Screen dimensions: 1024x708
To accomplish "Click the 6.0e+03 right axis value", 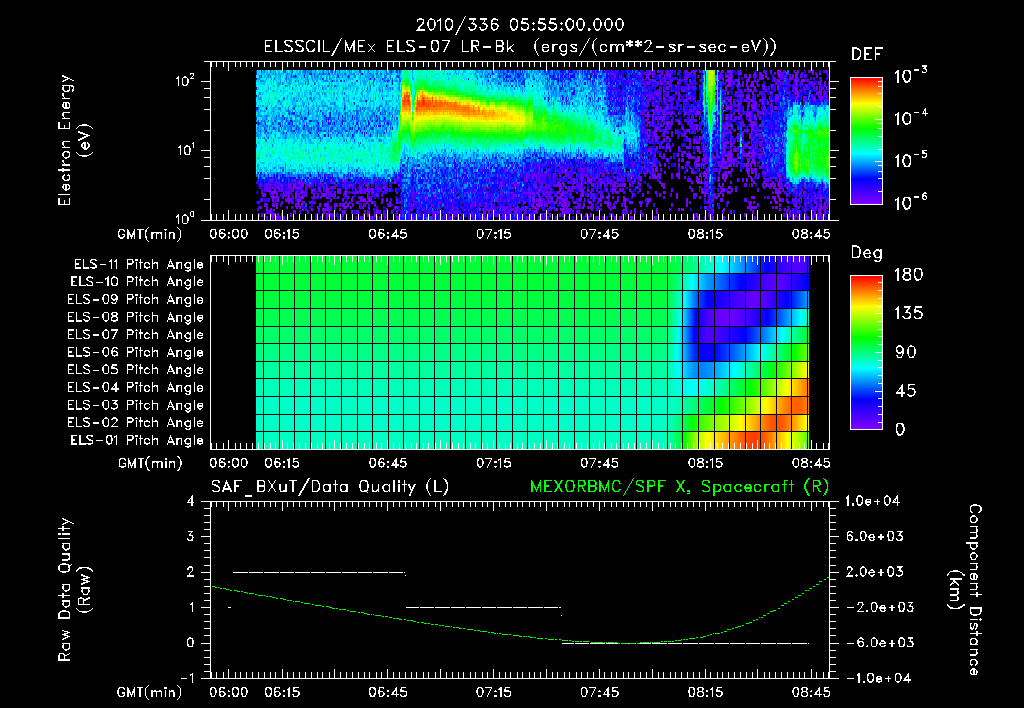I will click(874, 536).
